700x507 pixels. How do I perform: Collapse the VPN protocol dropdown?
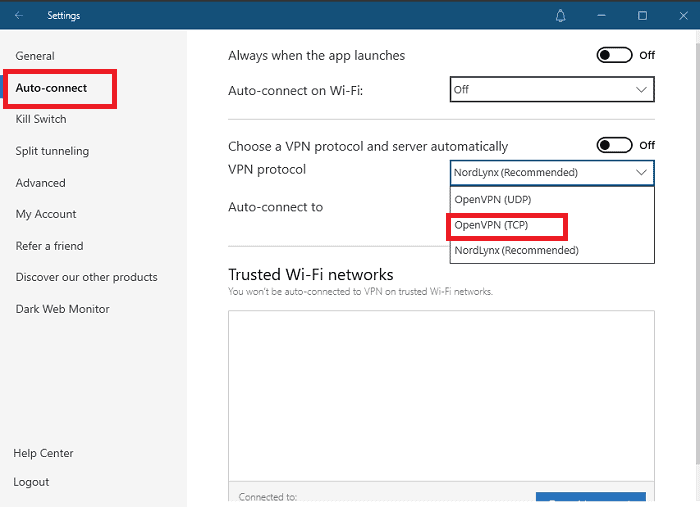tap(552, 173)
